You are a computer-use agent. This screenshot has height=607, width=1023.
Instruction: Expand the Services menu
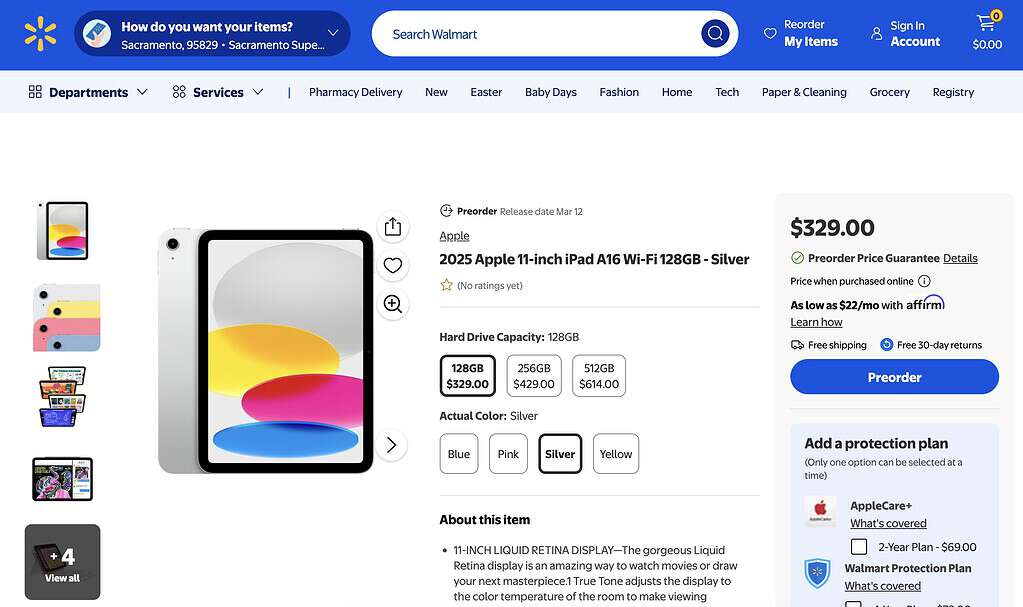coord(218,92)
